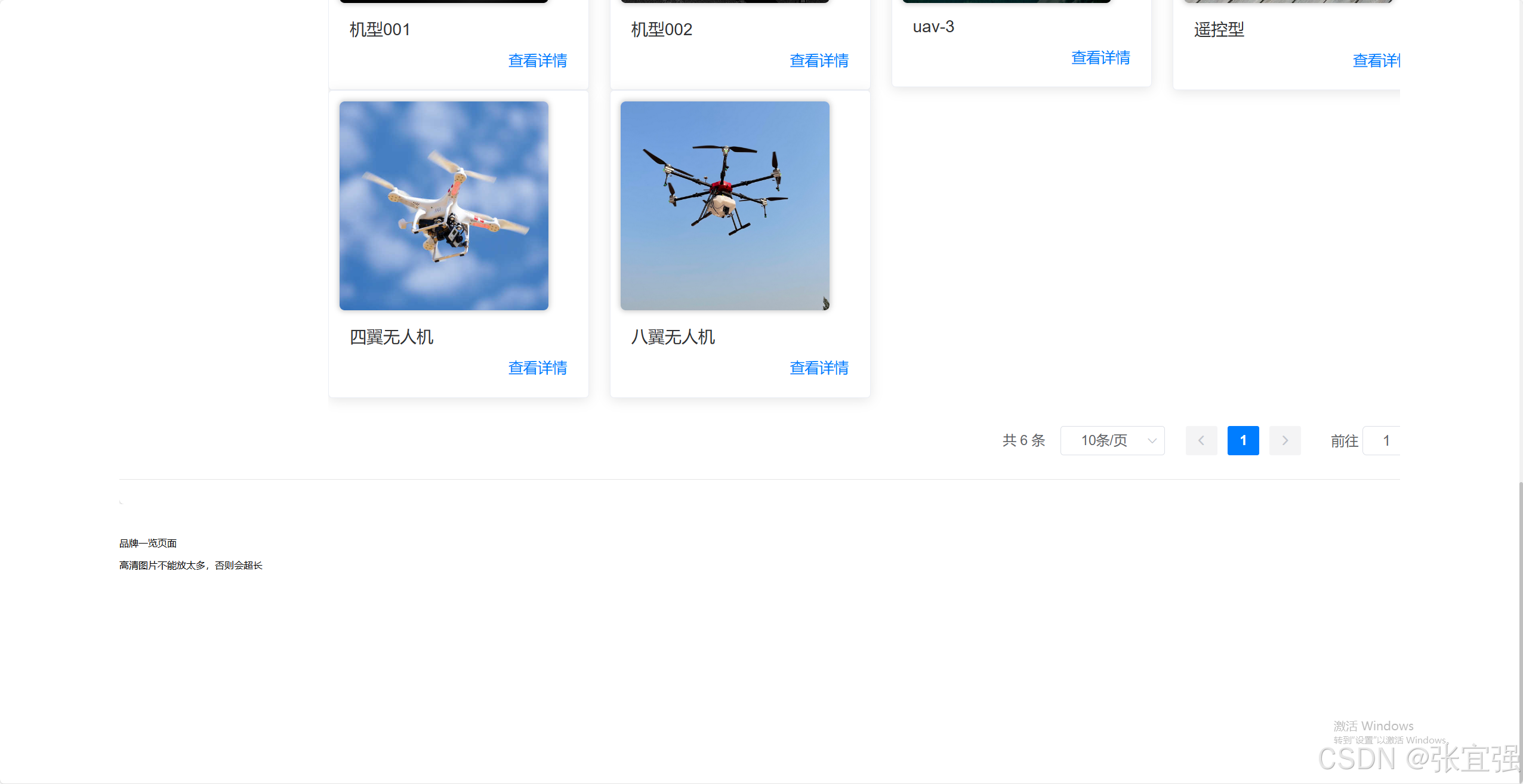Click the 八翼无人机 drone thumbnail
This screenshot has width=1523, height=784.
[724, 205]
